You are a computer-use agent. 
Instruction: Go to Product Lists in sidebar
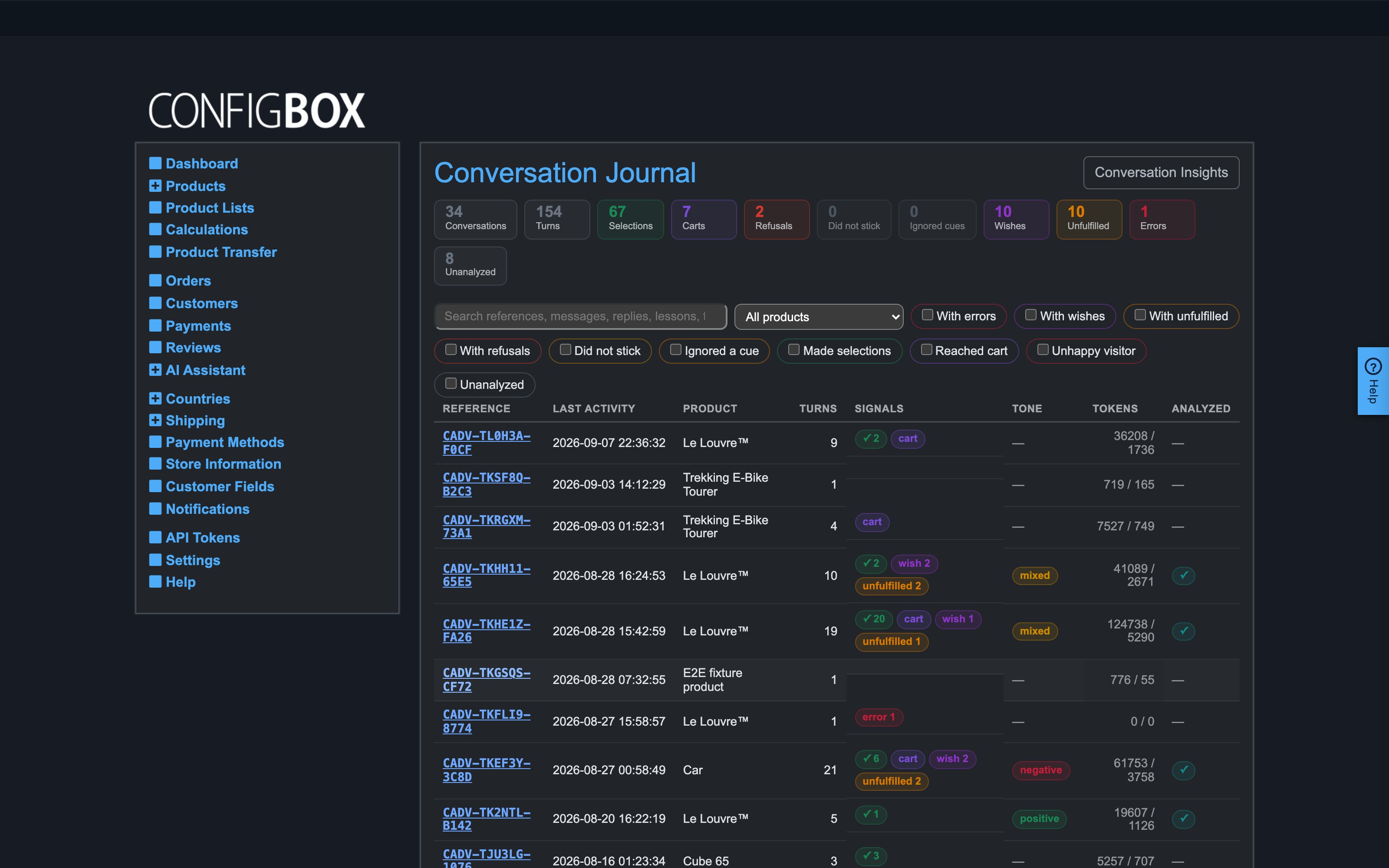tap(210, 208)
